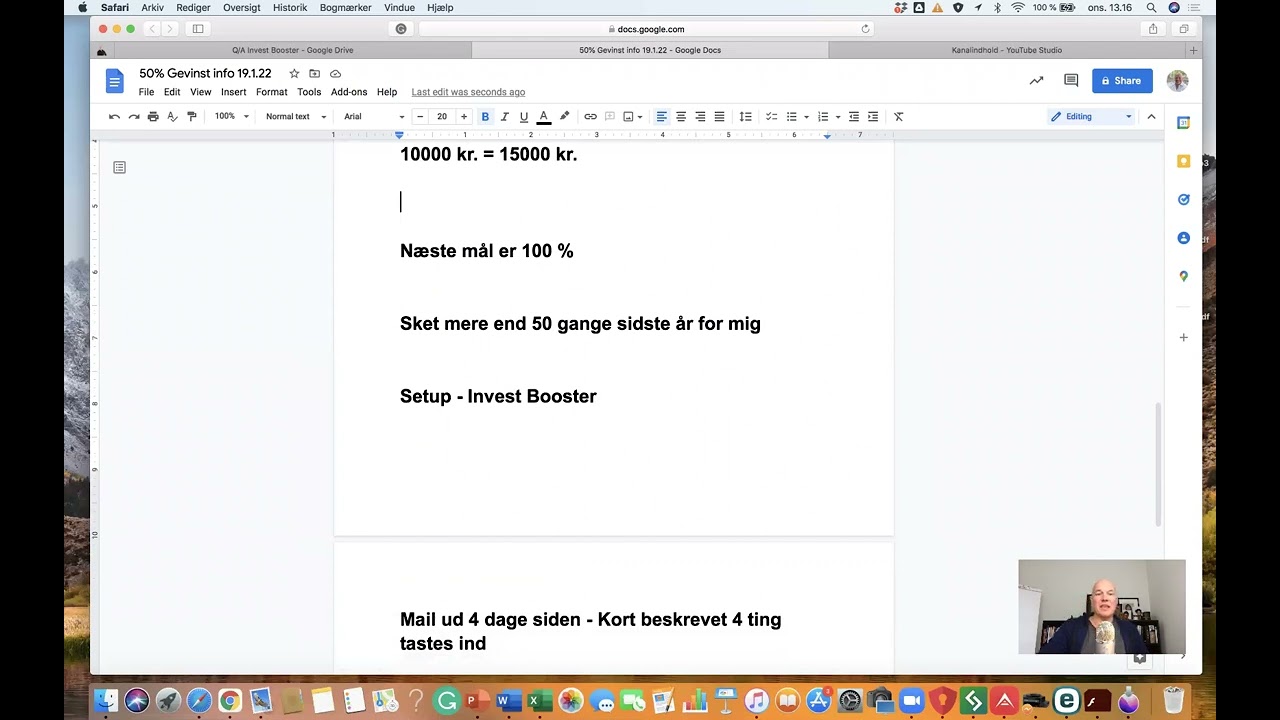
Task: Center align the text
Action: (681, 117)
